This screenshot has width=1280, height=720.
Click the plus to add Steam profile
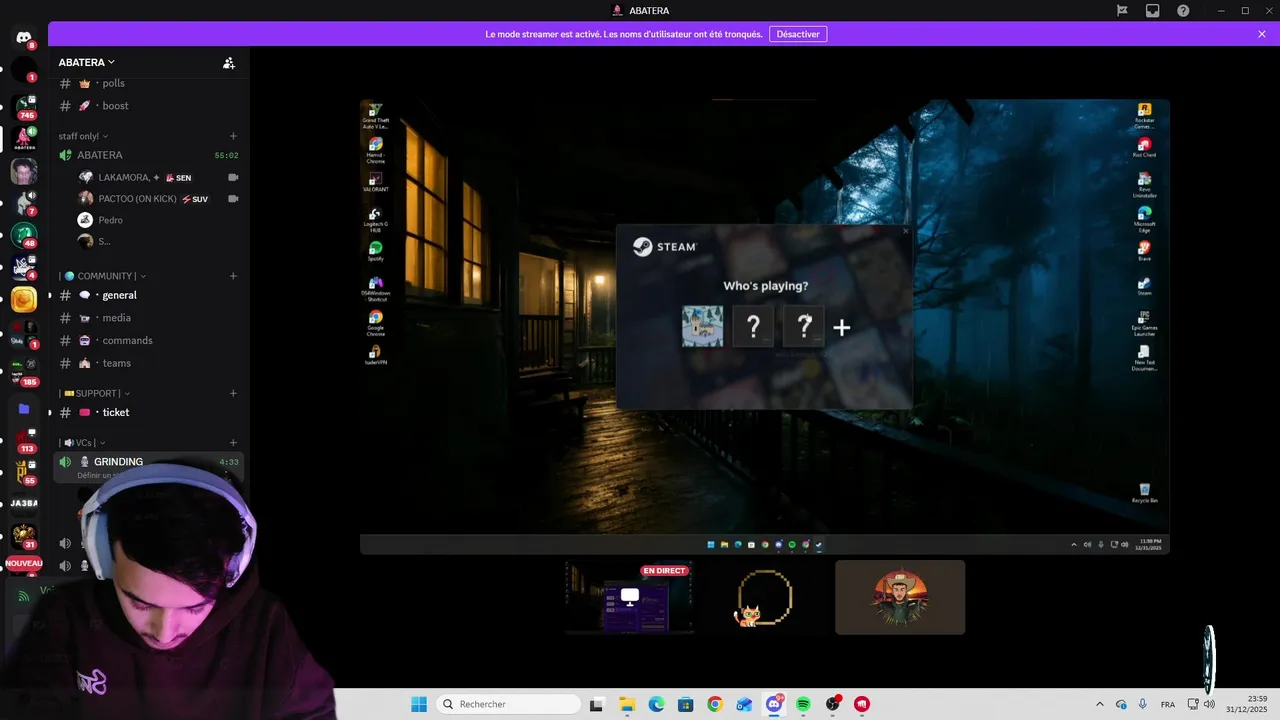tap(842, 327)
